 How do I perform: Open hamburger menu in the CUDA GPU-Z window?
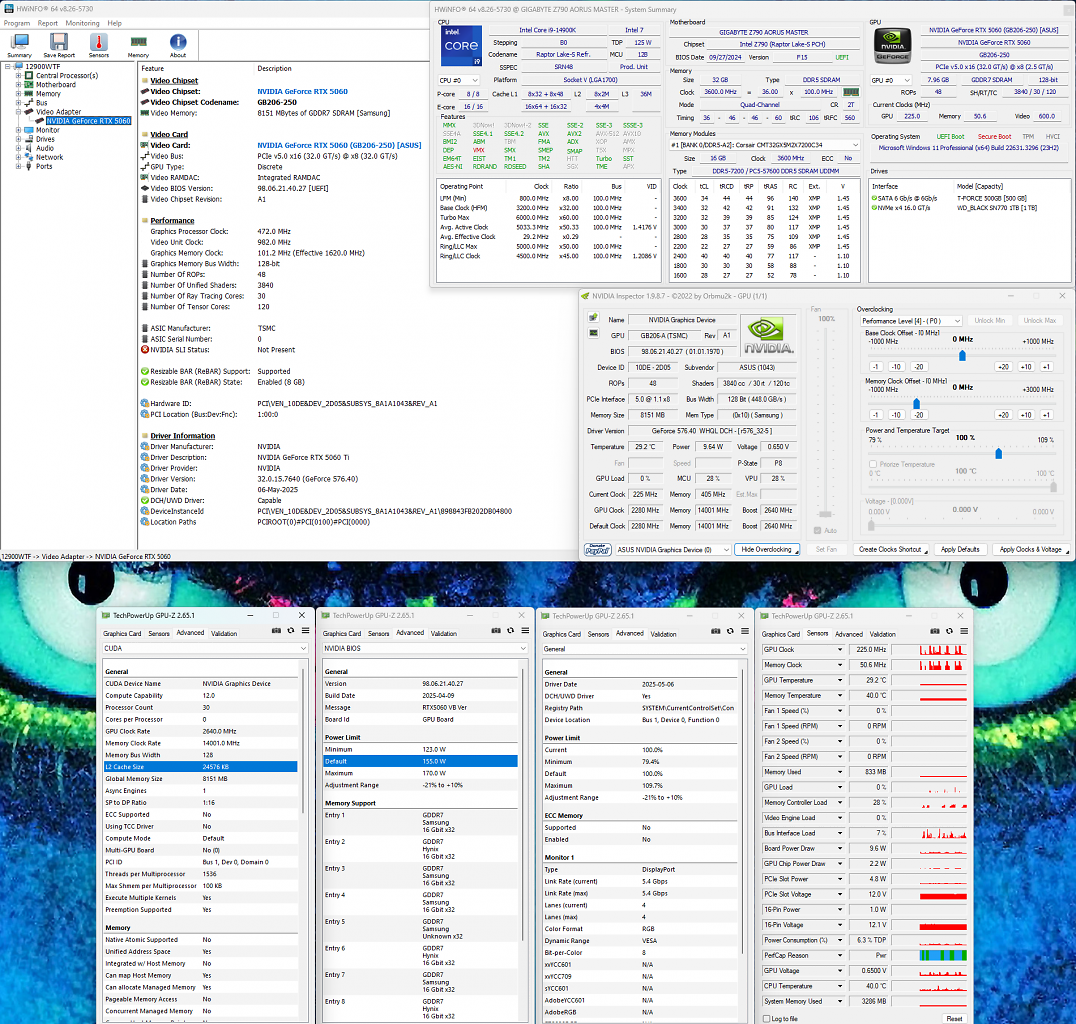(x=305, y=631)
